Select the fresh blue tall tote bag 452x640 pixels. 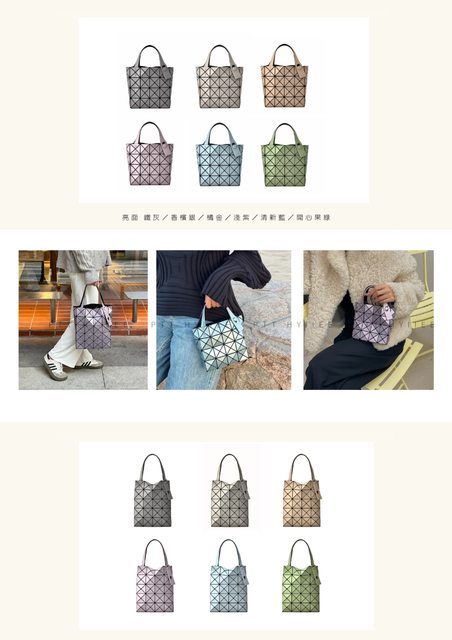coord(229,576)
